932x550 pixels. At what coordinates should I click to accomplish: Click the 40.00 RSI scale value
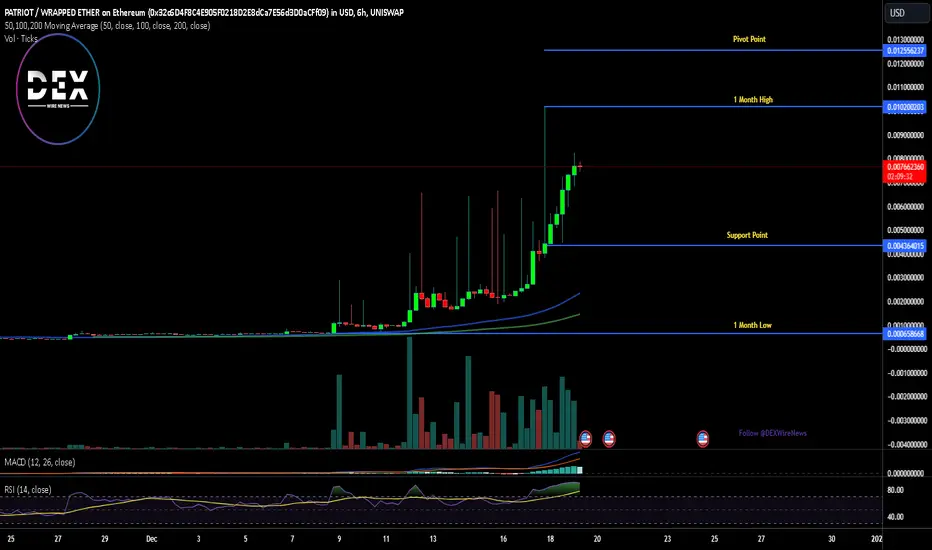[x=896, y=517]
